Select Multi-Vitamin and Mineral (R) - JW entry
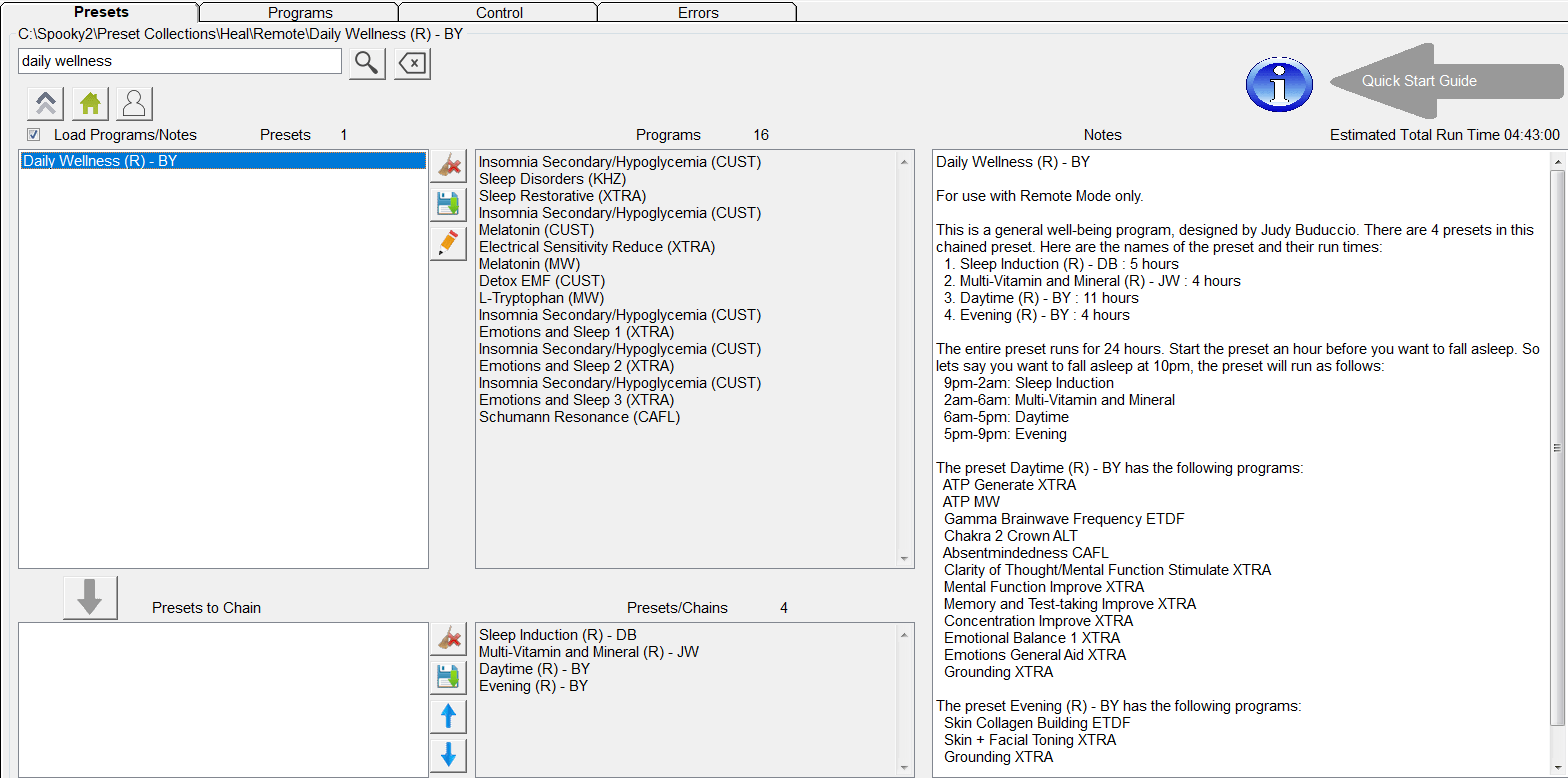 click(589, 652)
